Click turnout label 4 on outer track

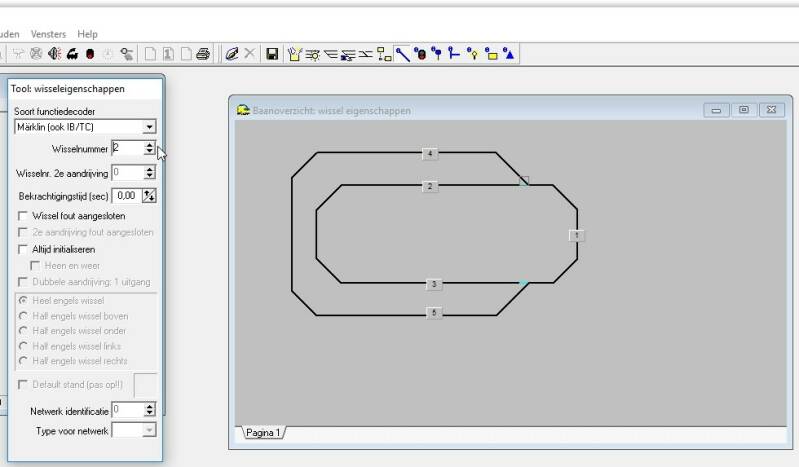[429, 154]
